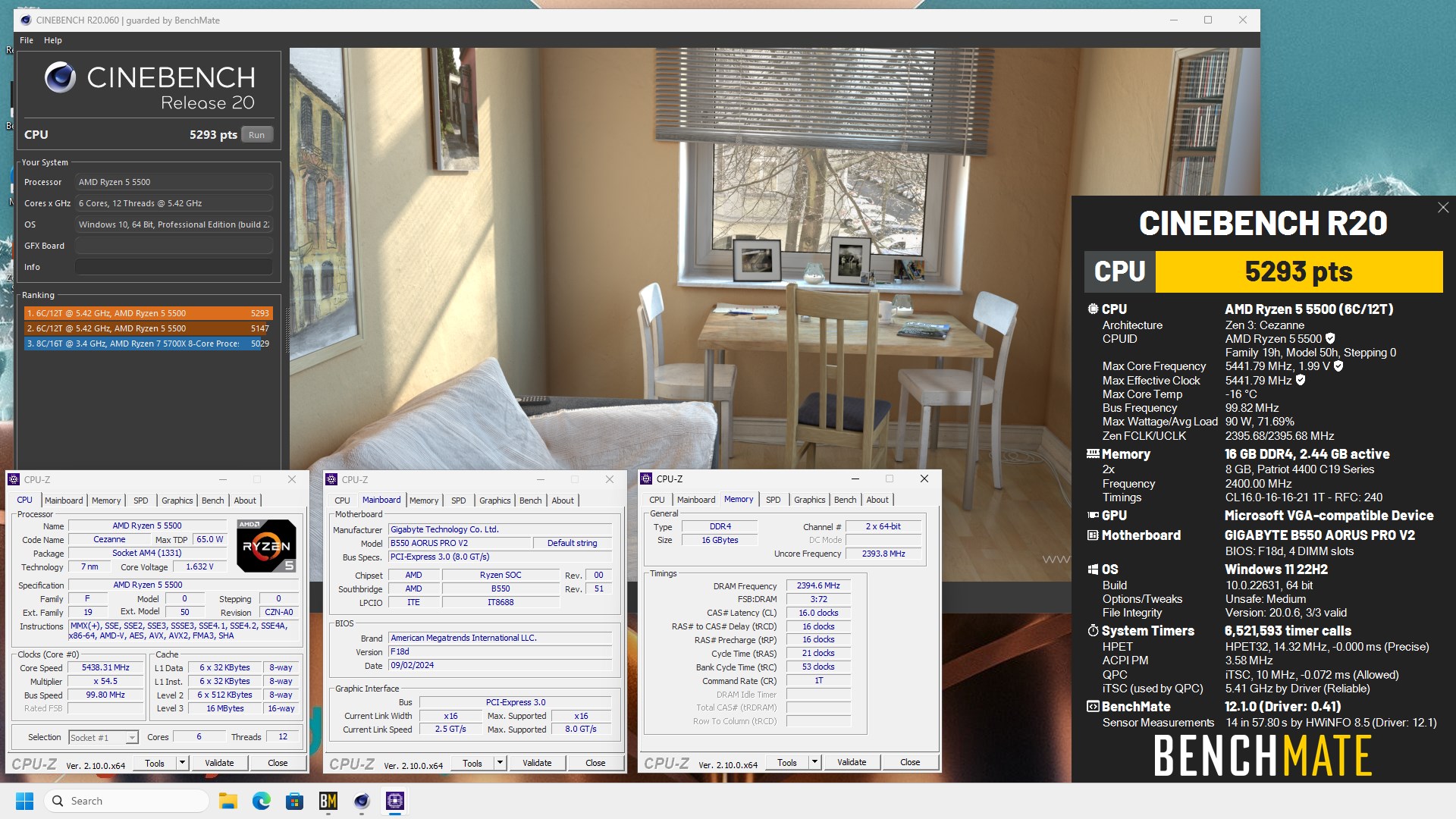The image size is (1456, 819).
Task: Run the Cinebench CPU test
Action: tap(257, 135)
